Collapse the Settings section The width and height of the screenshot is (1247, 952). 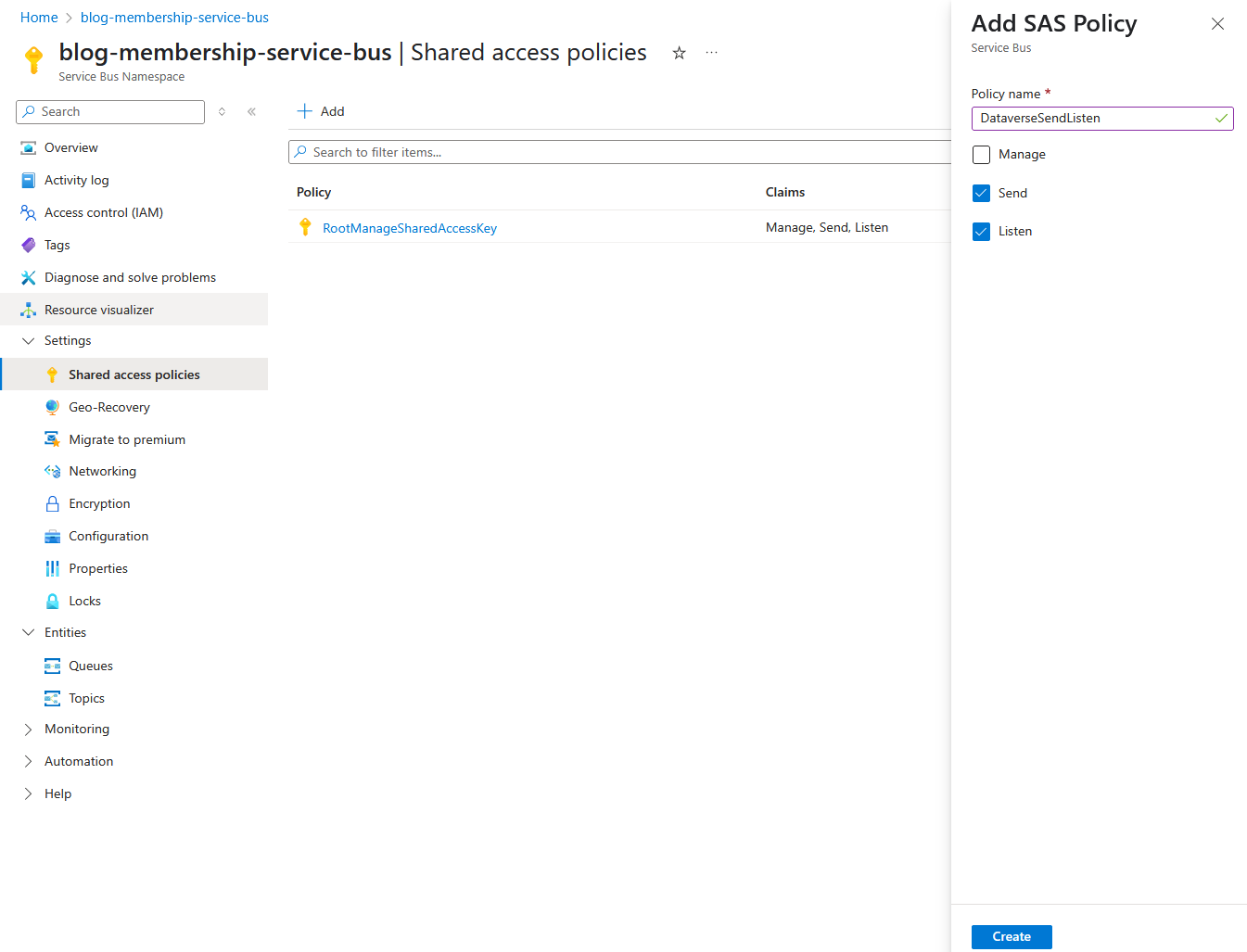click(x=28, y=341)
